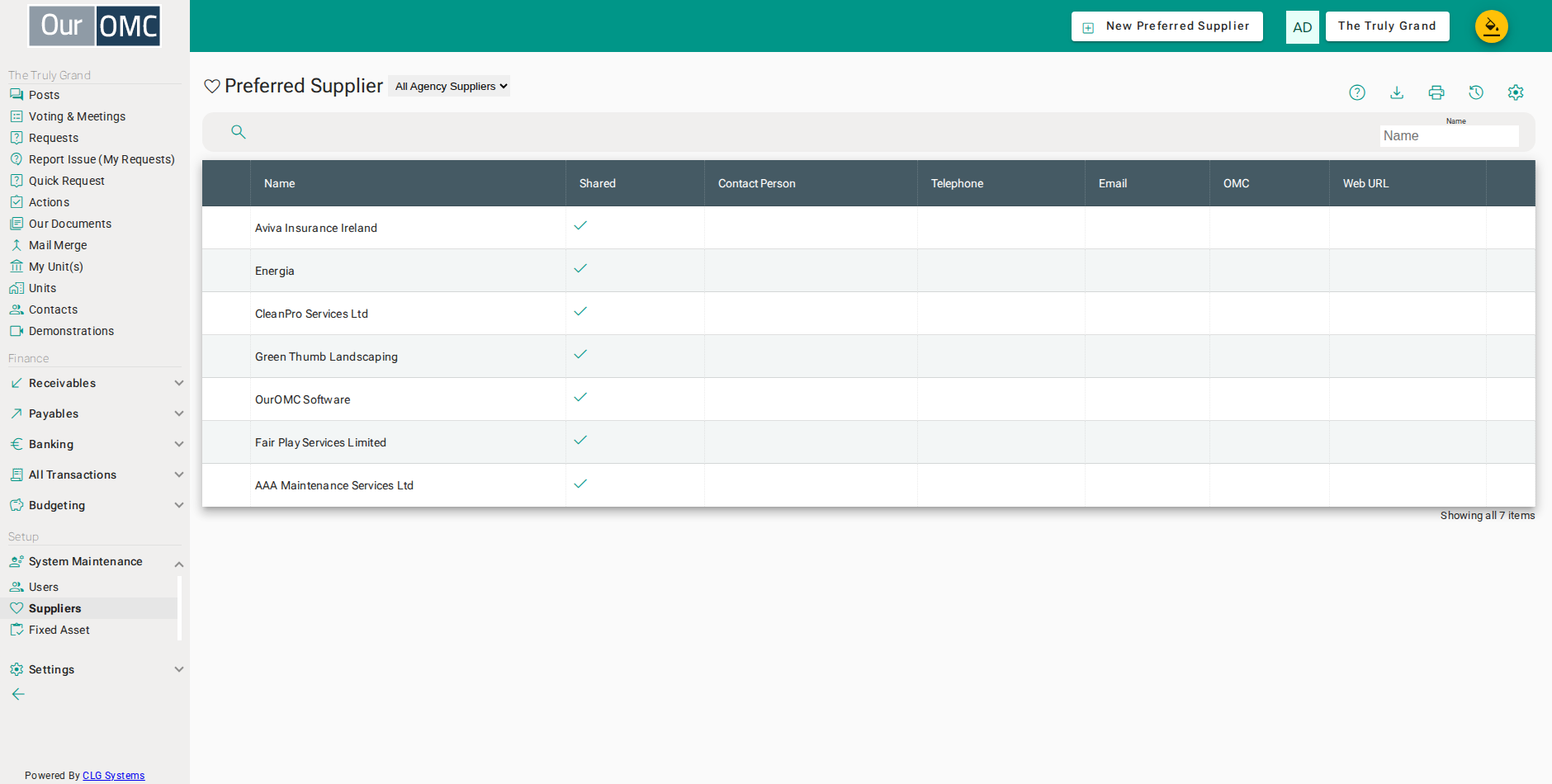Sort by the OMC column header
The width and height of the screenshot is (1552, 784).
tap(1237, 183)
